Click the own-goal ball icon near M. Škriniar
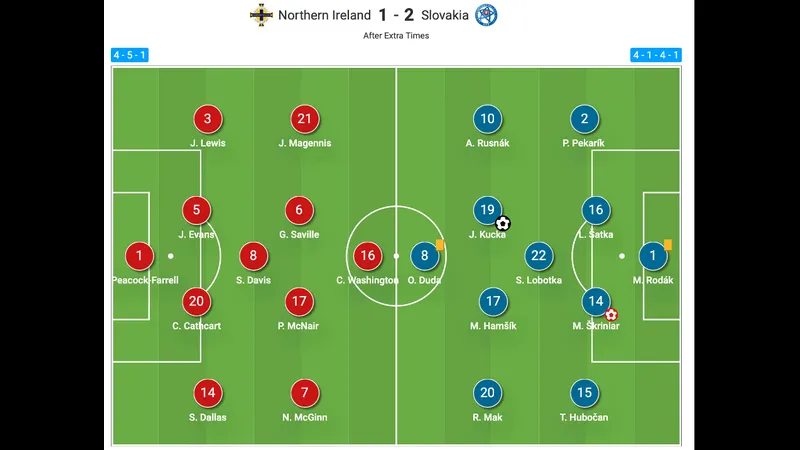 [611, 314]
